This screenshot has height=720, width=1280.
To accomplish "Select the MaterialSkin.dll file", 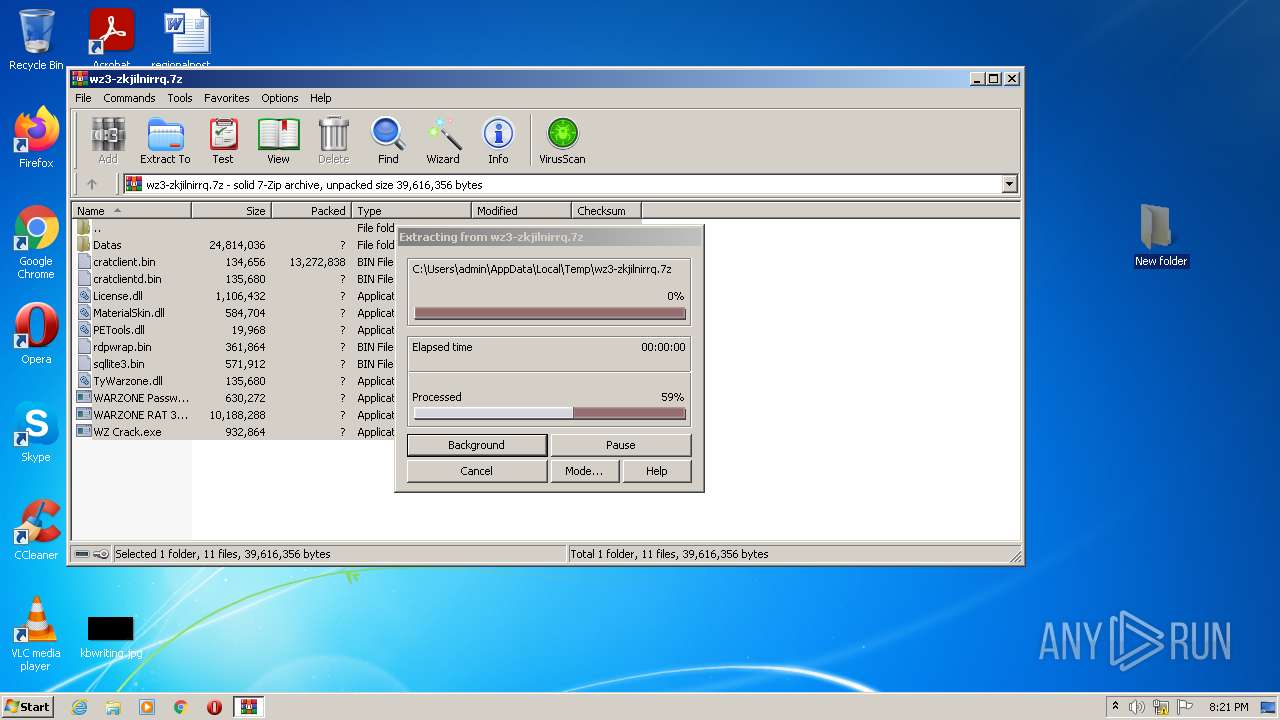I will [x=235, y=313].
